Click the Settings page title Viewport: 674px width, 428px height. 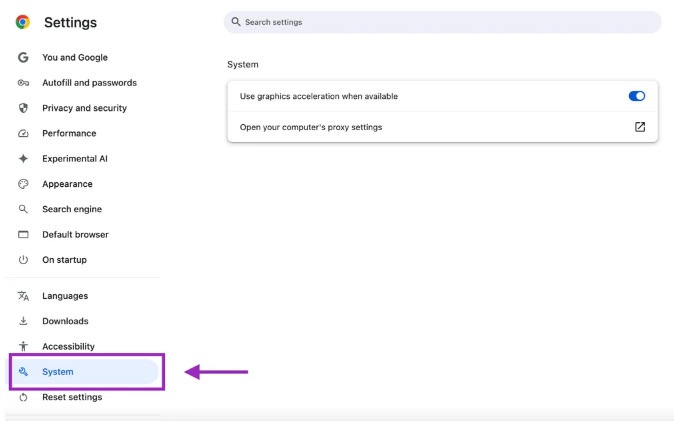(70, 22)
